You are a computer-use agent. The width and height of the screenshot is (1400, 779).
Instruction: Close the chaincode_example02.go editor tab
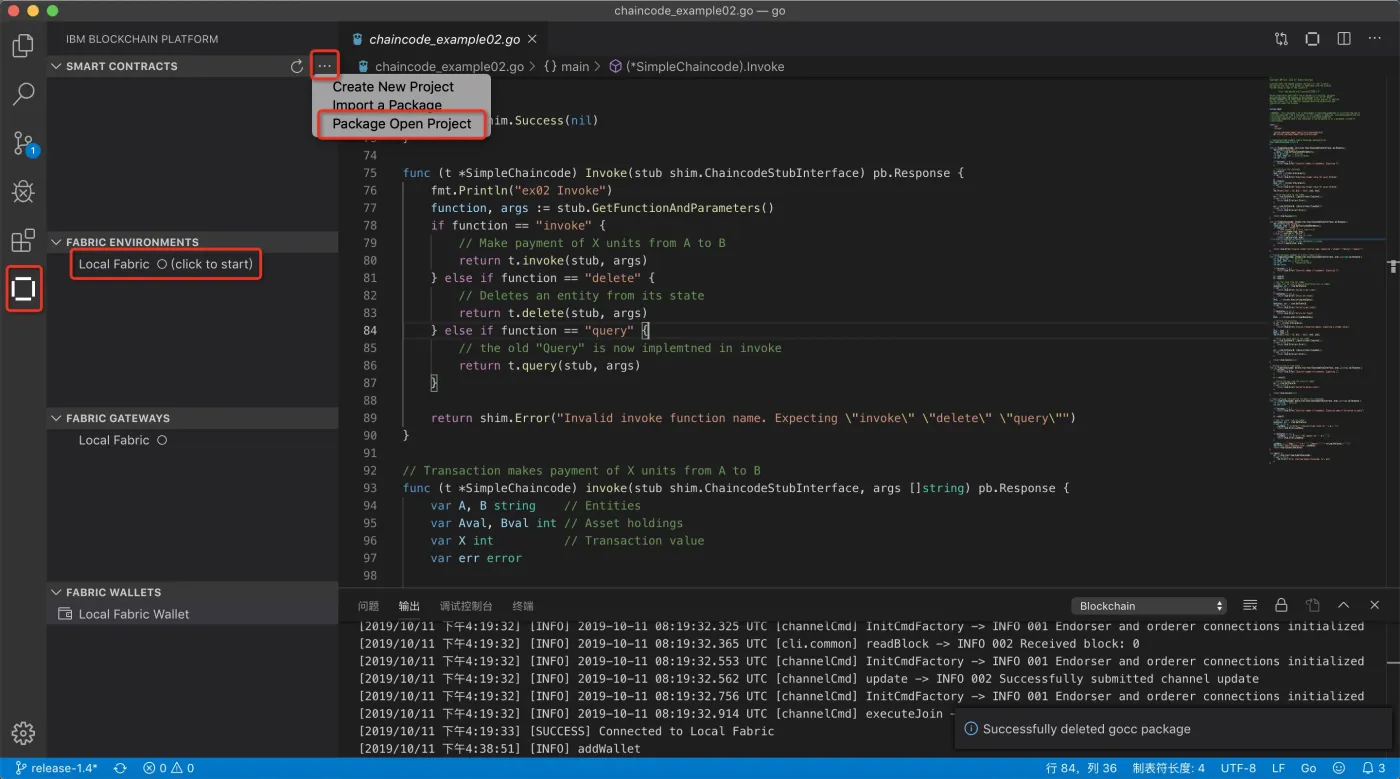pyautogui.click(x=532, y=40)
